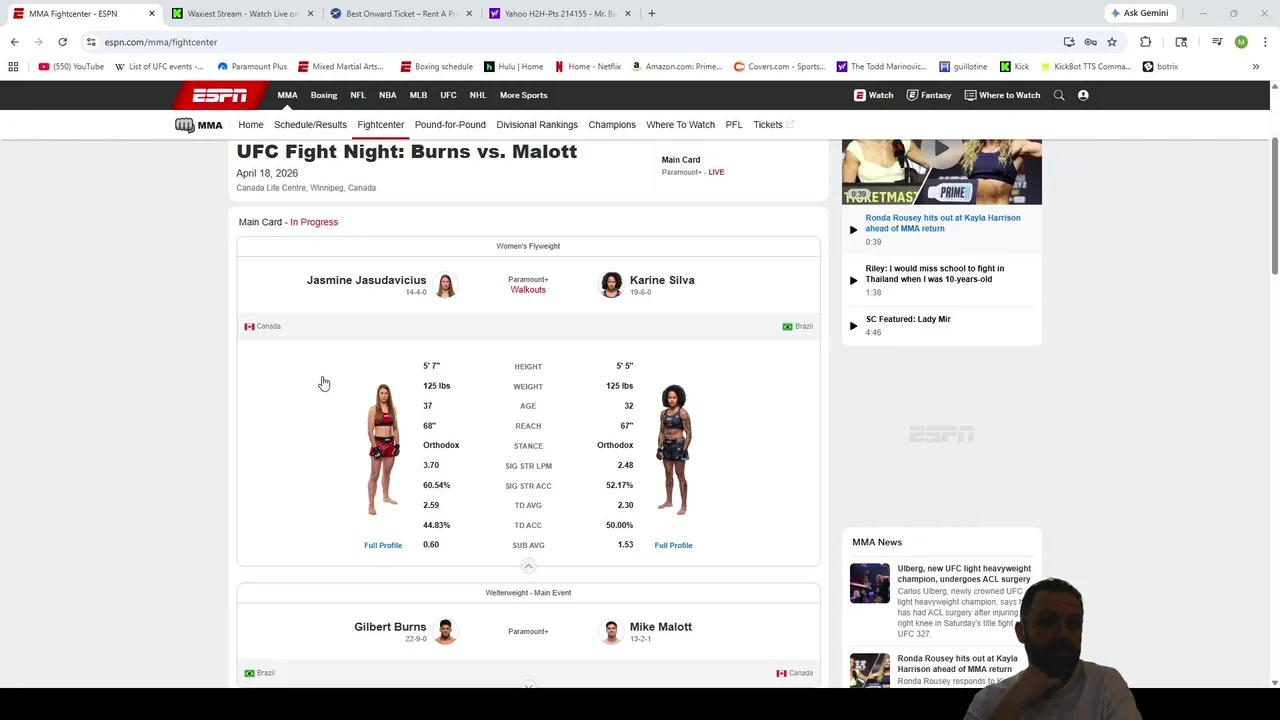Image resolution: width=1280 pixels, height=720 pixels.
Task: Click Jasmine Jasudavicius name
Action: (x=366, y=280)
